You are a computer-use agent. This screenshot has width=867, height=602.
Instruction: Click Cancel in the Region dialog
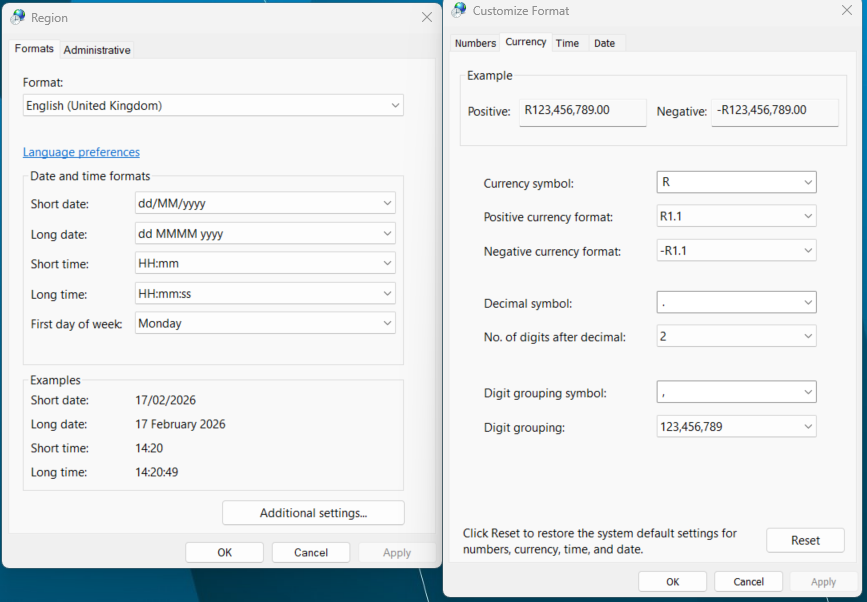[310, 552]
